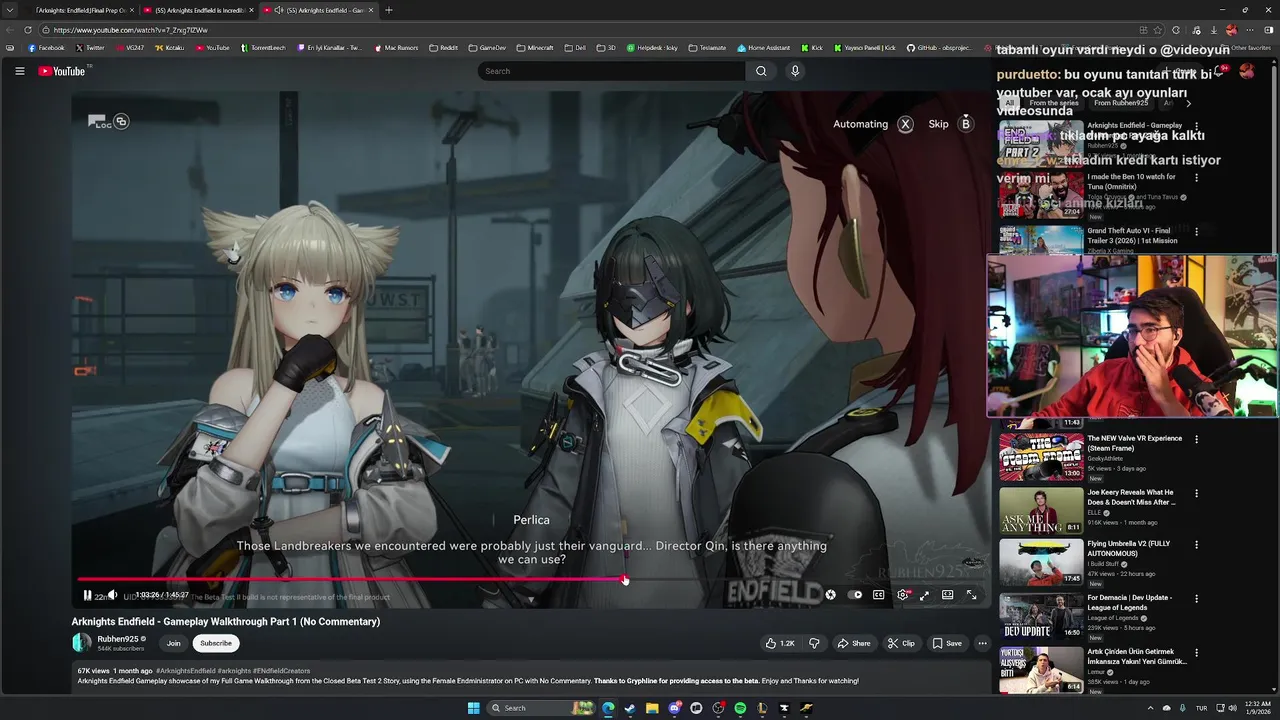
Task: Open options for 'Joe Keery Reveals' video
Action: pyautogui.click(x=1196, y=493)
